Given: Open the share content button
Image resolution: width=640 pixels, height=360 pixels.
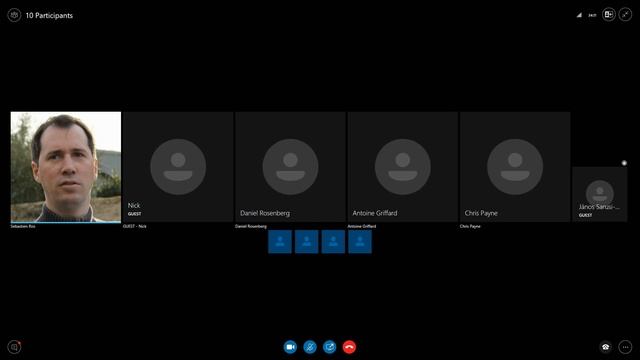Looking at the screenshot, I should tap(329, 347).
